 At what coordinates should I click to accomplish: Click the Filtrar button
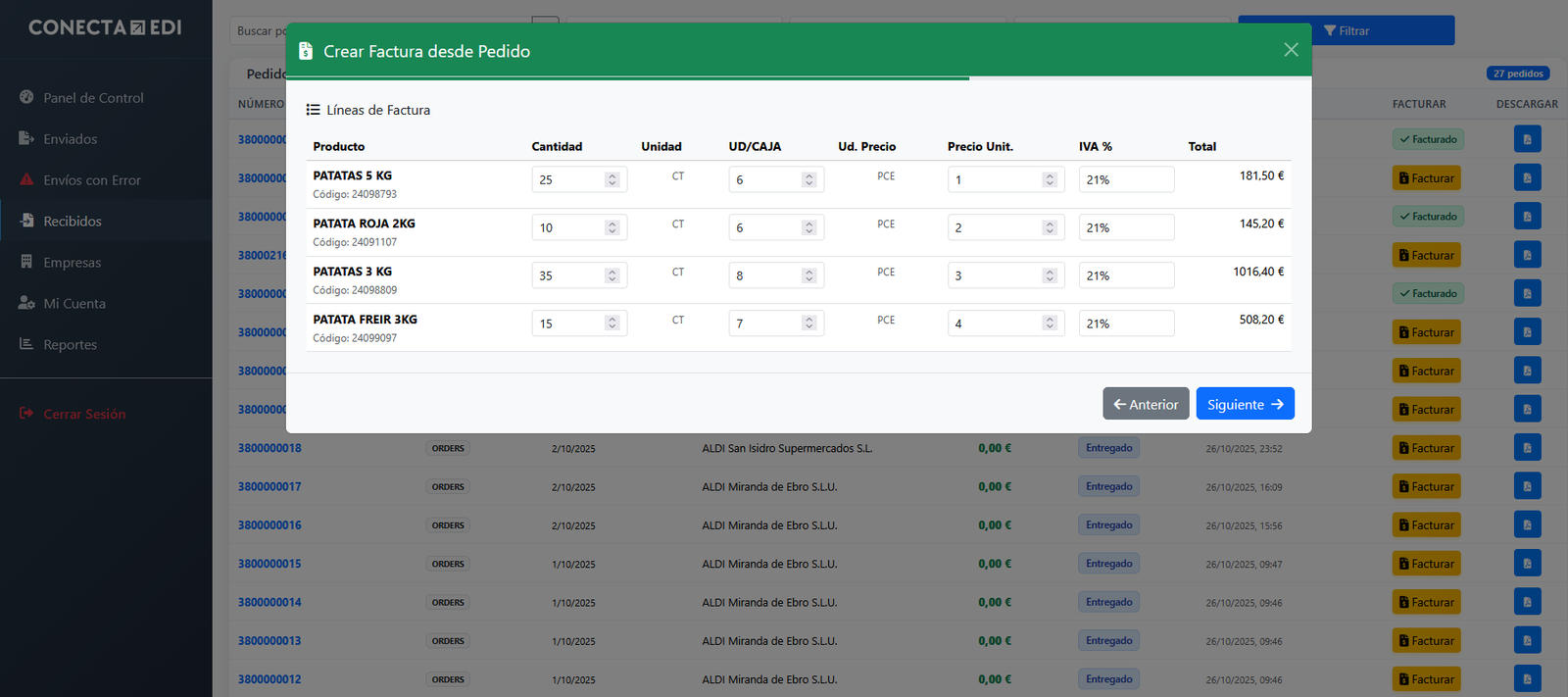coord(1346,30)
